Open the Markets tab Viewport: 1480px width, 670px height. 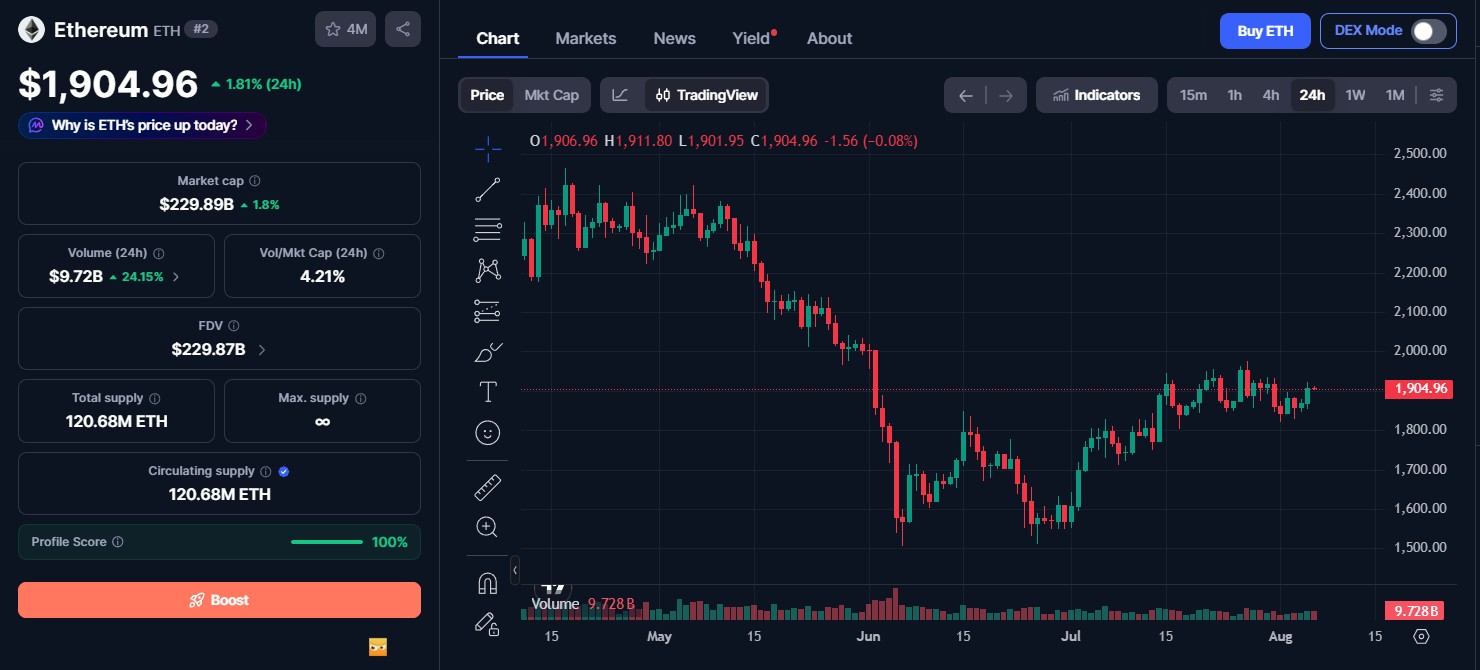tap(586, 38)
